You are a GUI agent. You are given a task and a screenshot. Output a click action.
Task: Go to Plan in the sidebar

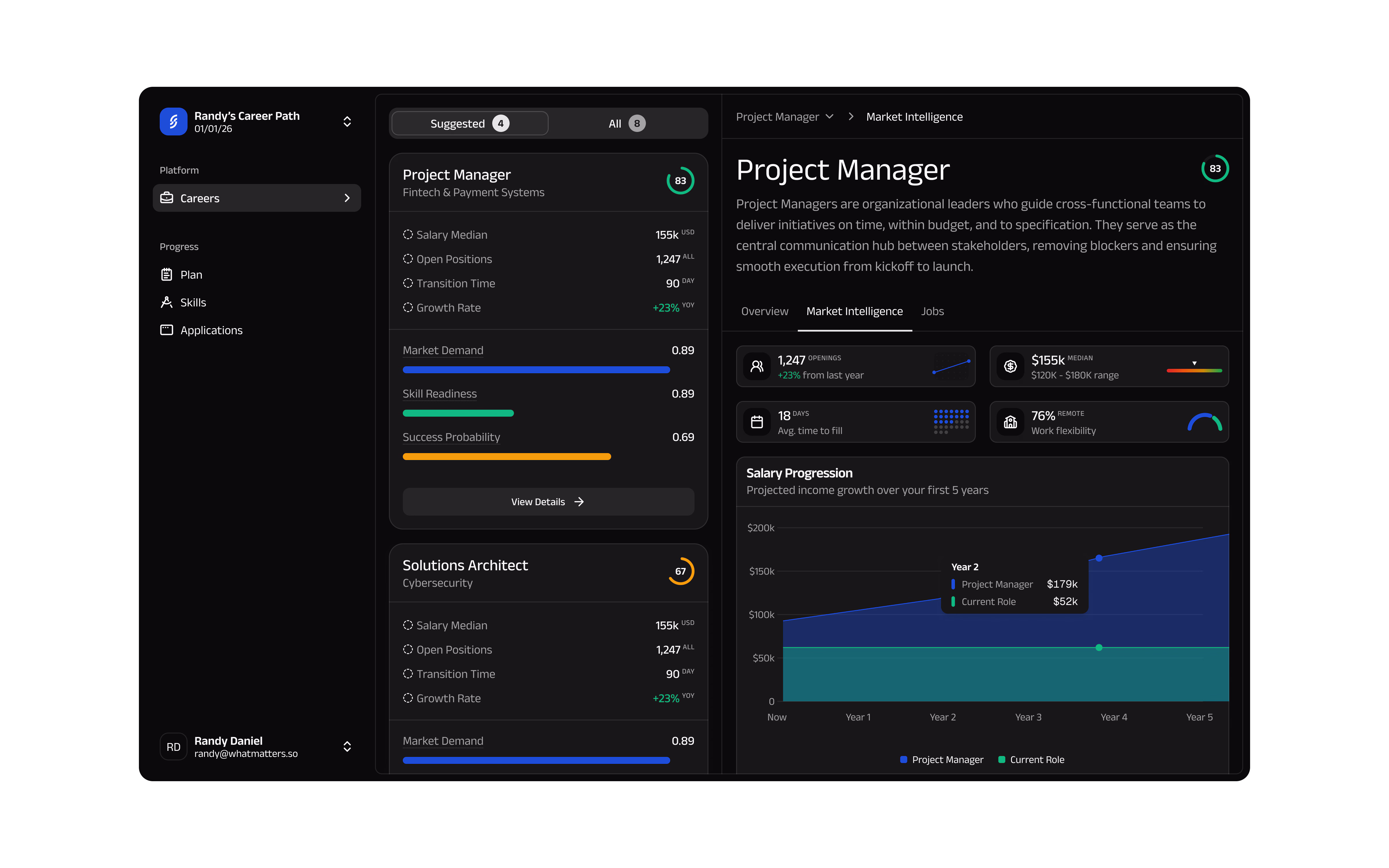257,274
